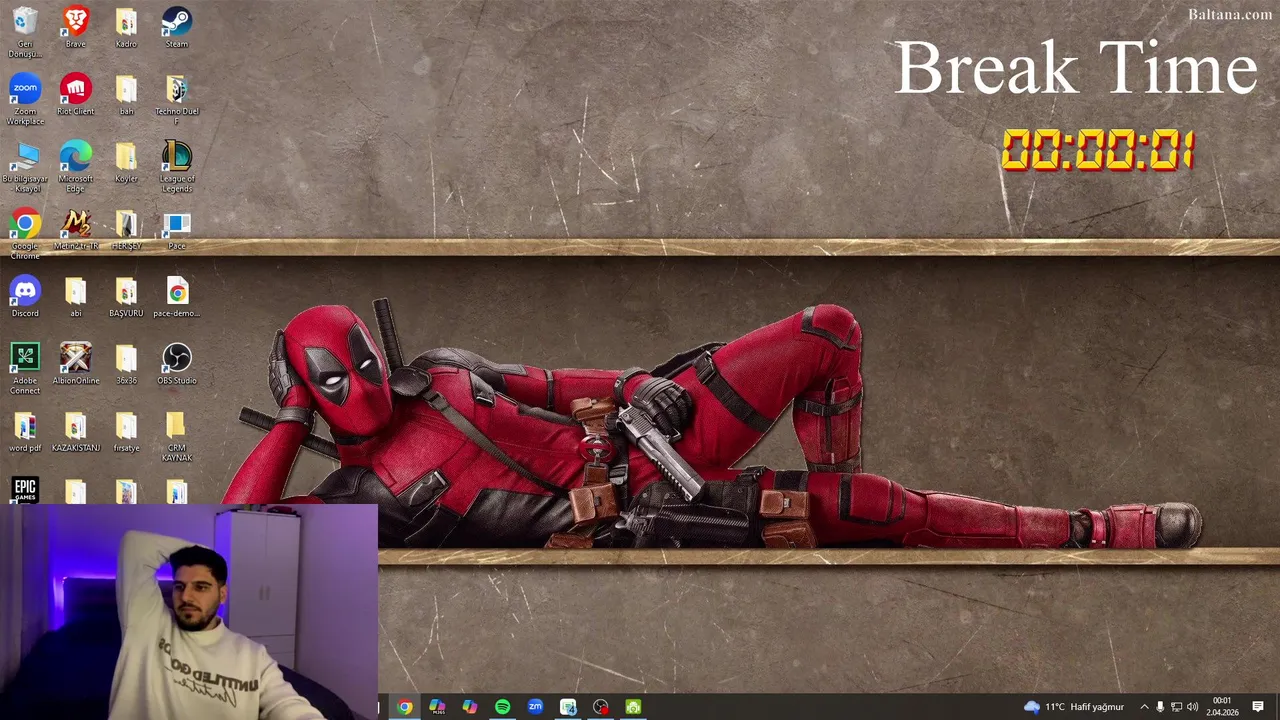
Task: Launch the Riot Client shortcut
Action: click(x=76, y=95)
